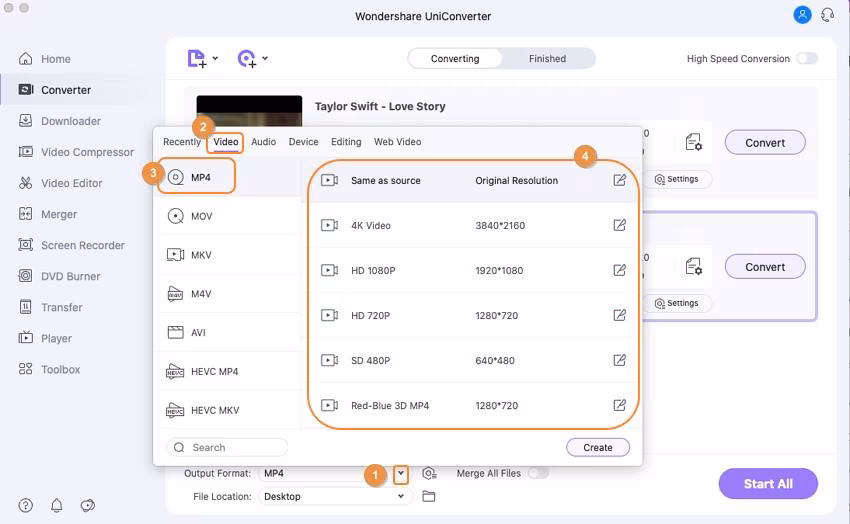Image resolution: width=850 pixels, height=524 pixels.
Task: Open the Output Format dropdown arrow
Action: point(401,474)
